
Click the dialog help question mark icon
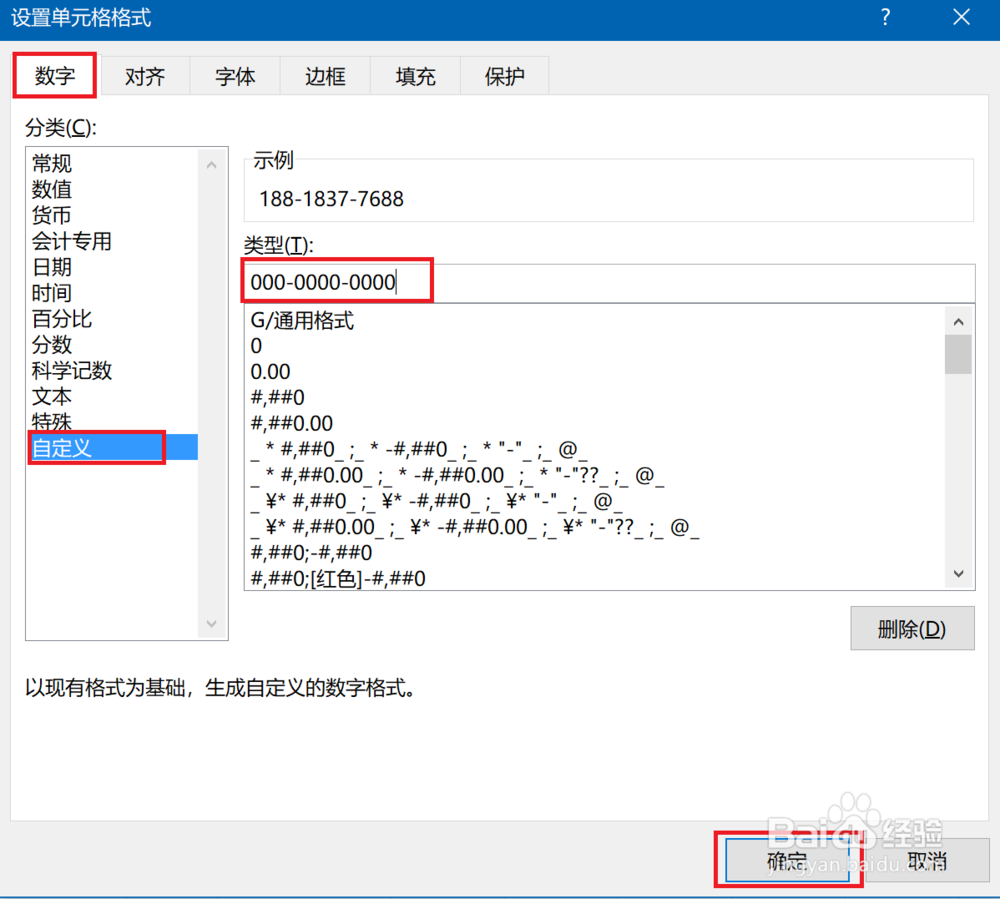(x=885, y=17)
